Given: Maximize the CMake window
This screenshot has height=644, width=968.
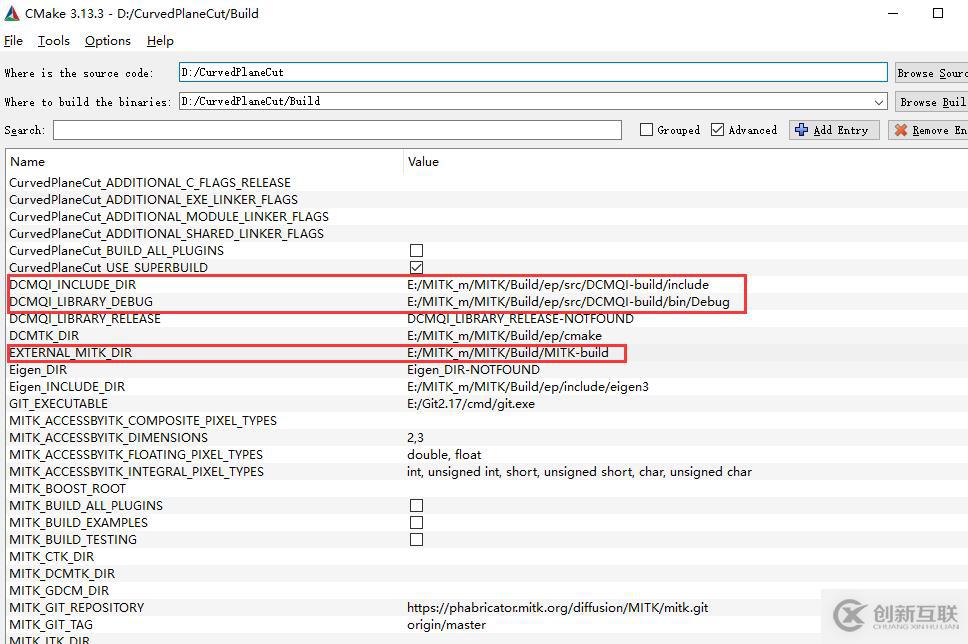Looking at the screenshot, I should 938,13.
